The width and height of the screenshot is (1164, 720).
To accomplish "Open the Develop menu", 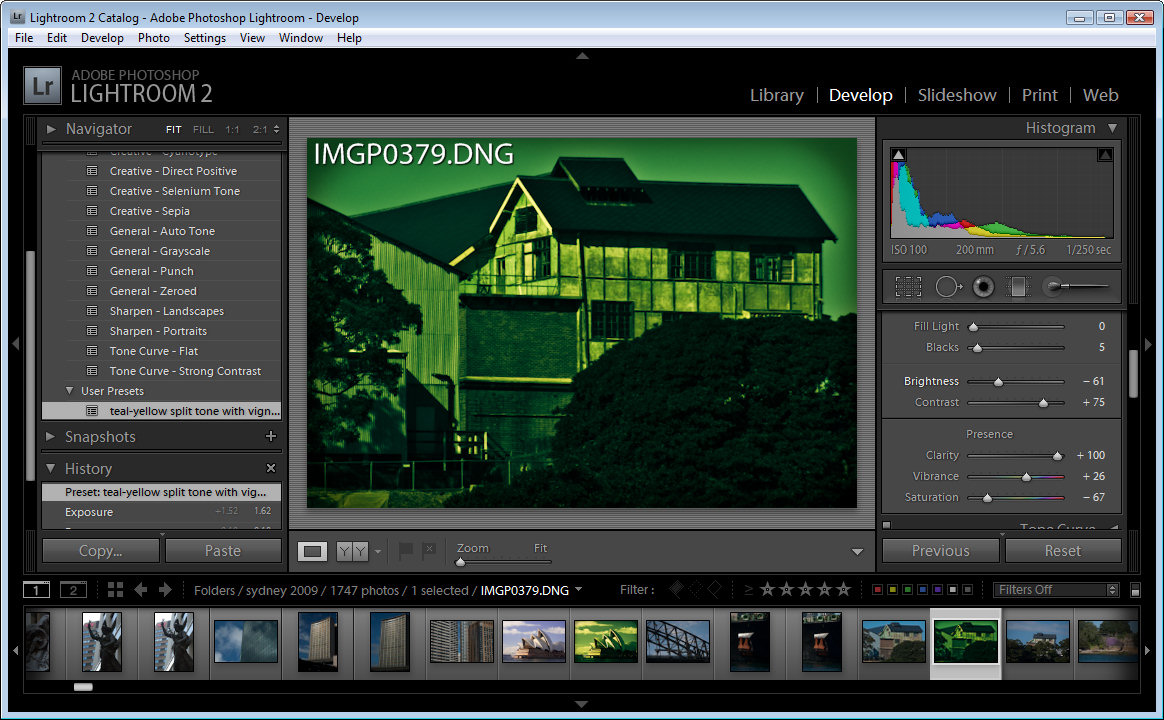I will click(102, 38).
